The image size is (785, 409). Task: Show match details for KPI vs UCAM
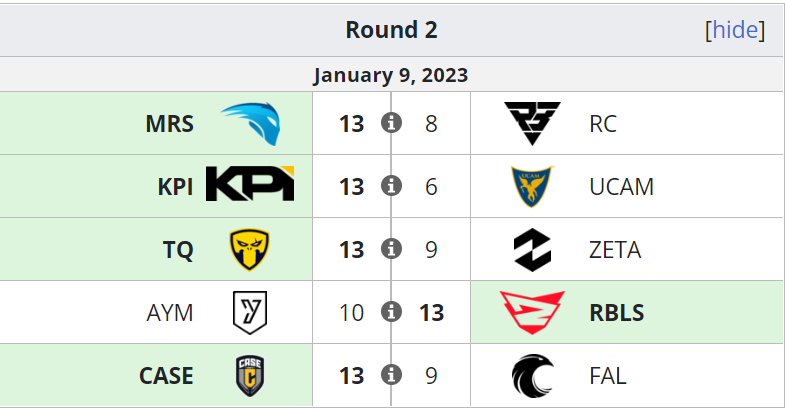[391, 186]
